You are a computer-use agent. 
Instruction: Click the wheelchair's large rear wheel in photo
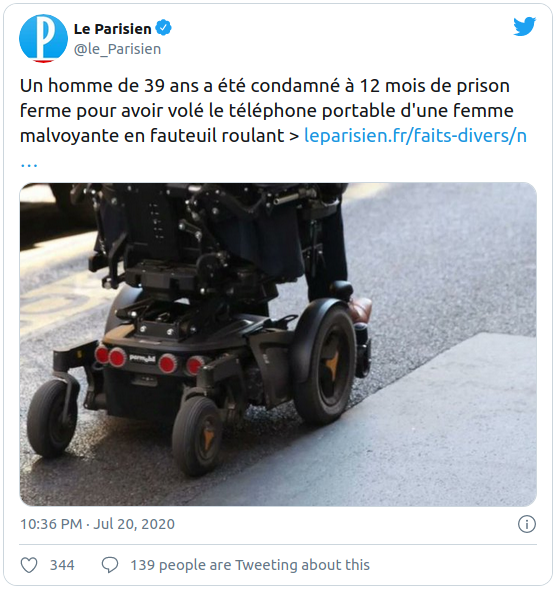pos(325,363)
